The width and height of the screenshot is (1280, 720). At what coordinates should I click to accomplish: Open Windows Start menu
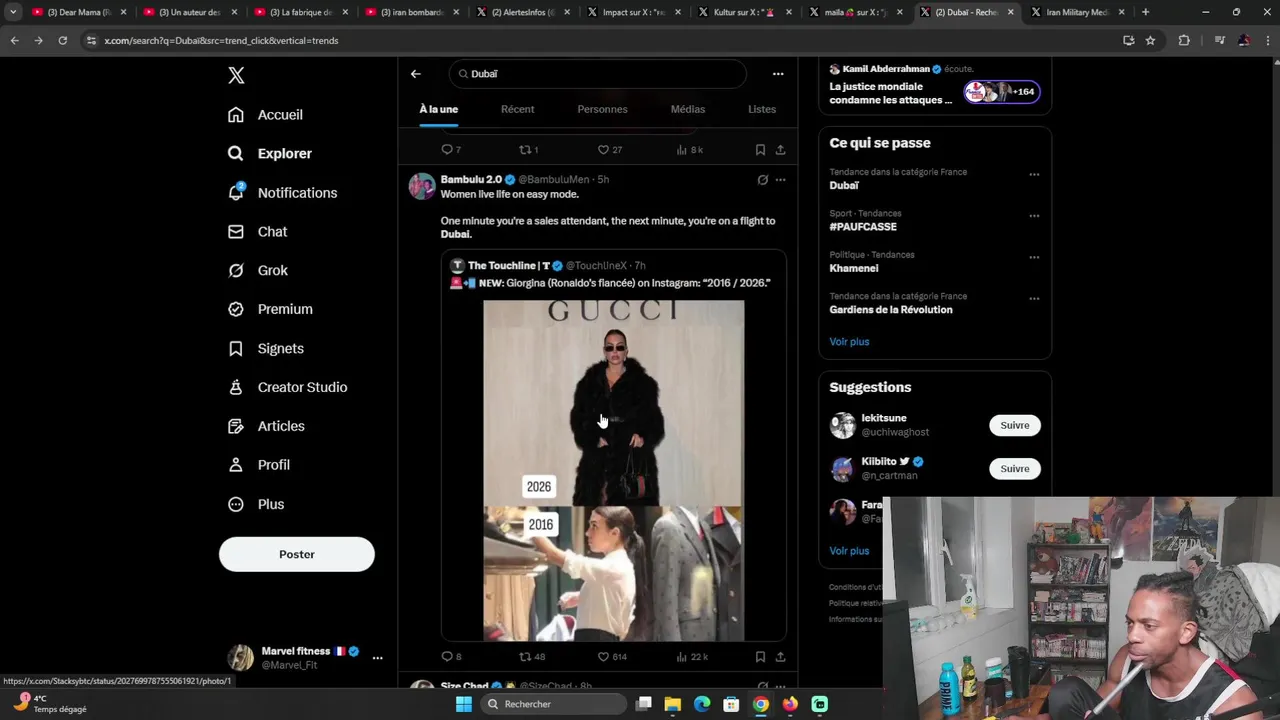coord(463,704)
